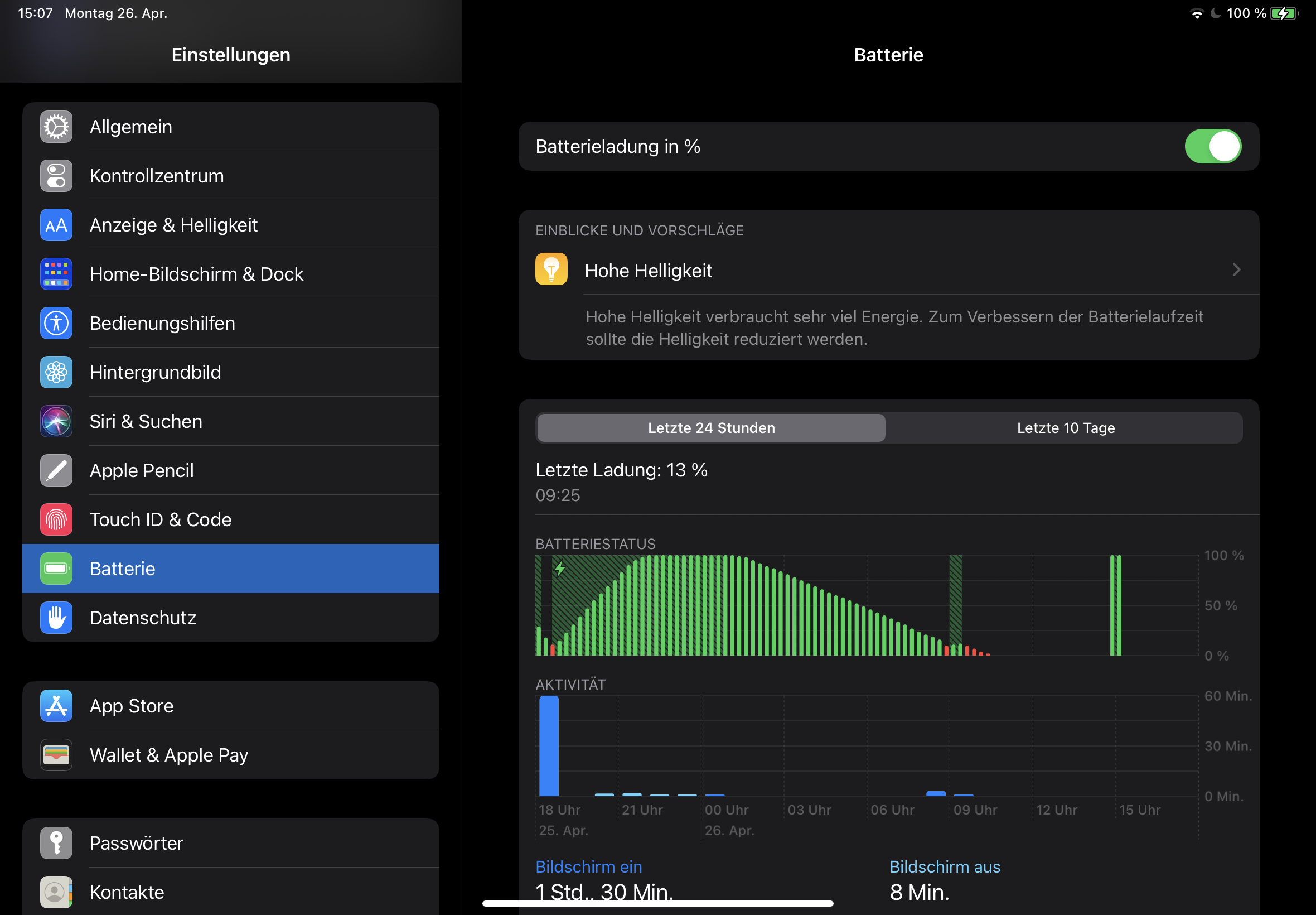Viewport: 1316px width, 915px height.
Task: Tap the yellow lightbulb suggestion icon
Action: coord(551,269)
